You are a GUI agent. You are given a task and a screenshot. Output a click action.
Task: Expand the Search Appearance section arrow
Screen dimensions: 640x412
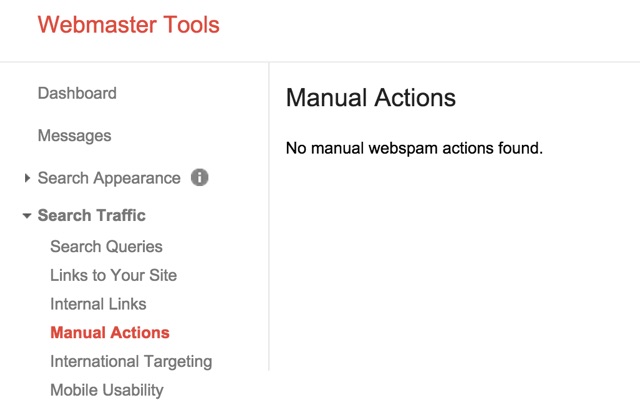27,178
